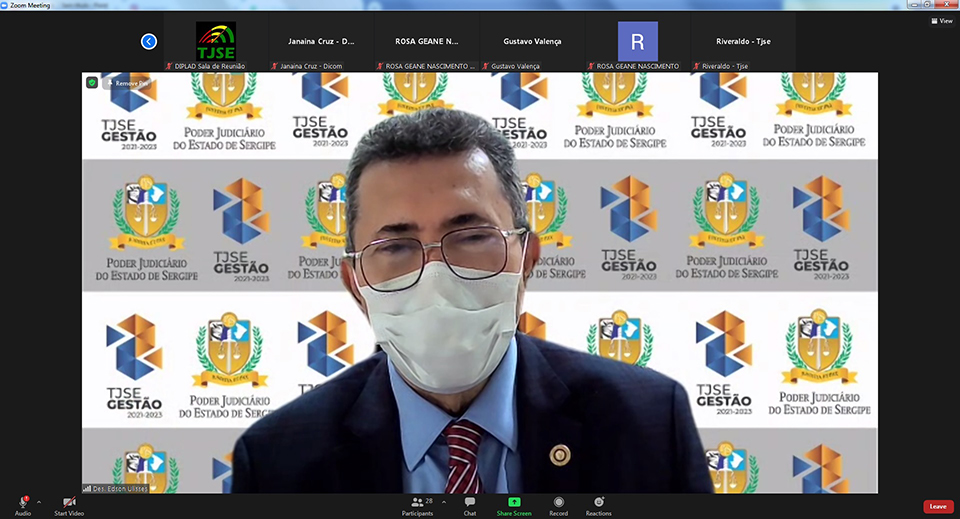The width and height of the screenshot is (960, 519).
Task: Expand audio options caret beside Audio
Action: click(x=39, y=502)
